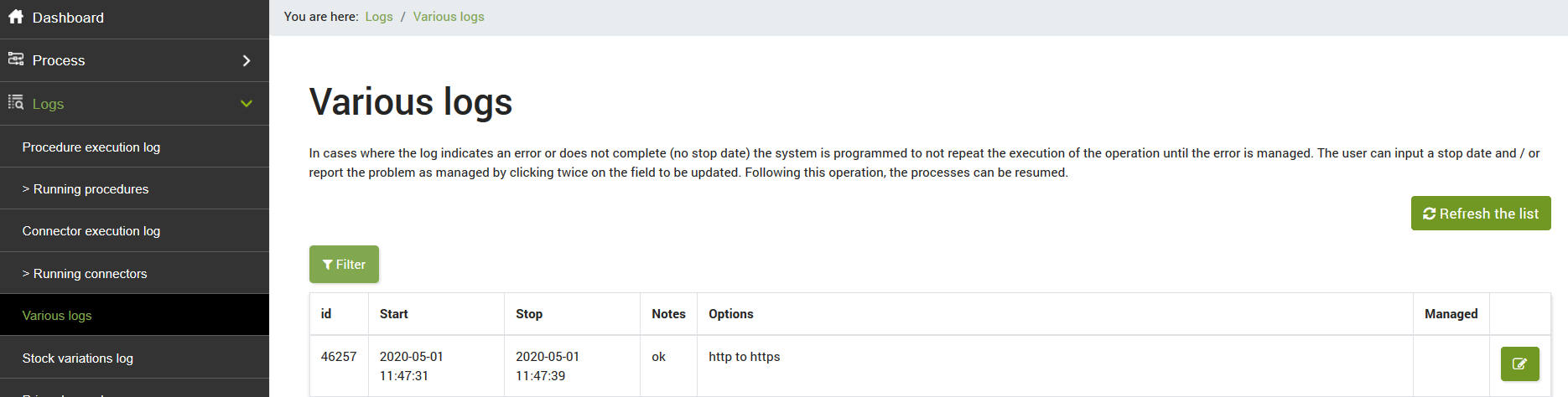The image size is (1568, 397).
Task: Click the Managed cell of log 46257
Action: (1451, 366)
